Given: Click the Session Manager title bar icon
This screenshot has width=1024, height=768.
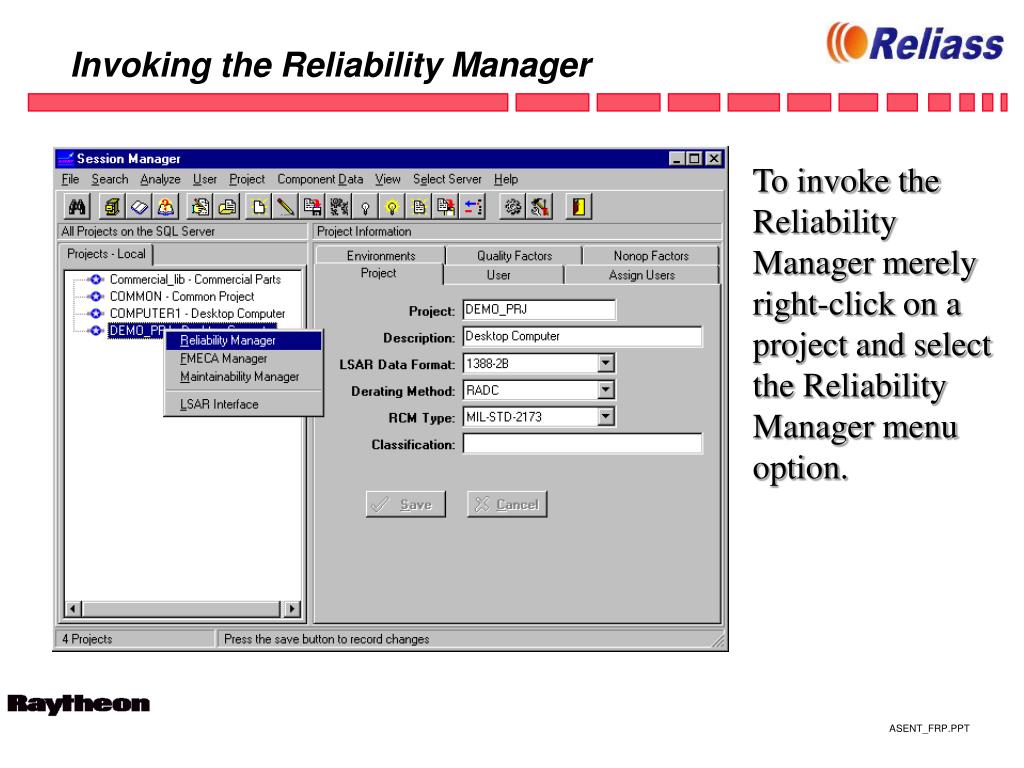Looking at the screenshot, I should coord(65,159).
